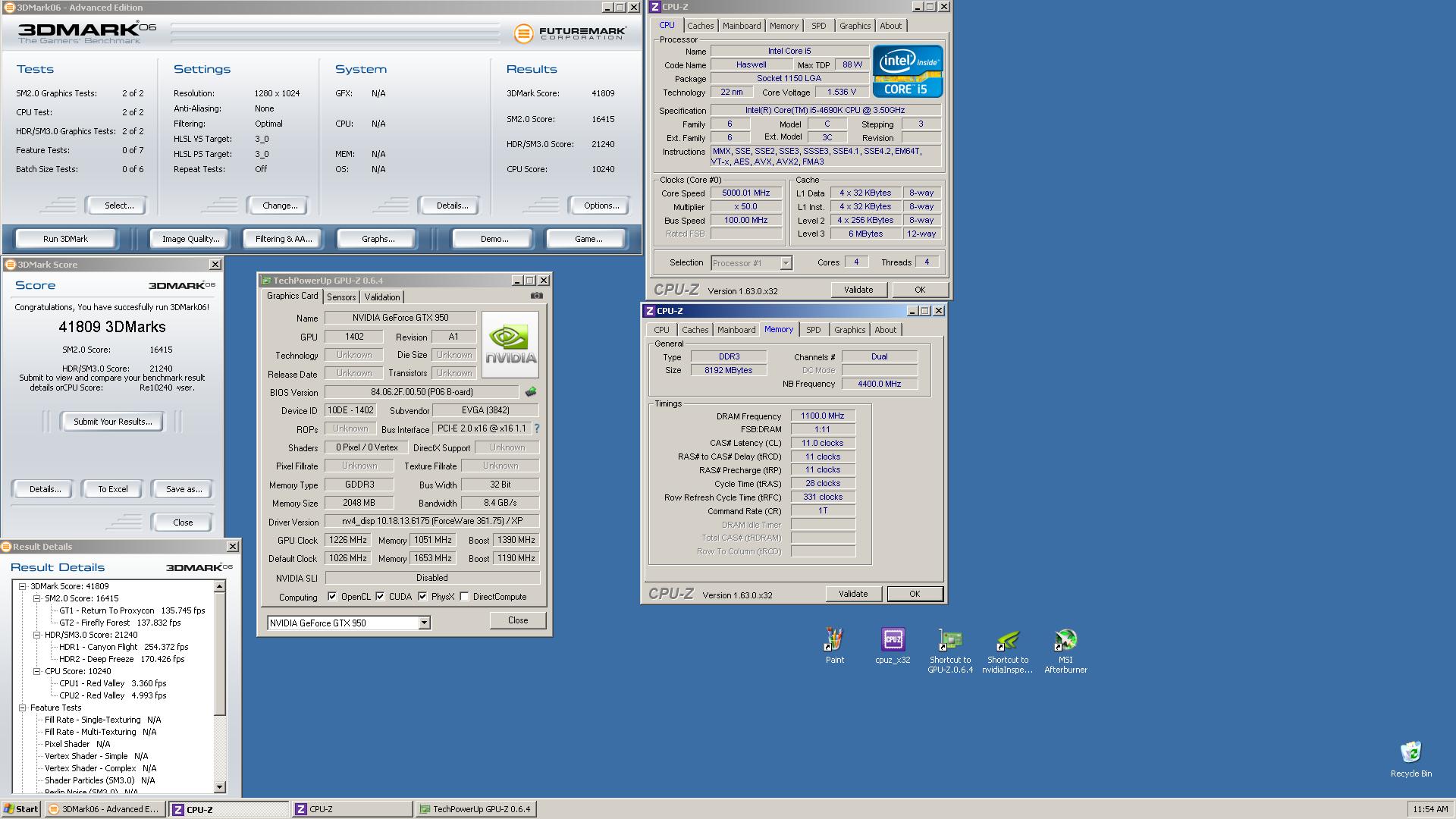Screen dimensions: 1456x819
Task: Click Change button under Settings
Action: pos(280,206)
